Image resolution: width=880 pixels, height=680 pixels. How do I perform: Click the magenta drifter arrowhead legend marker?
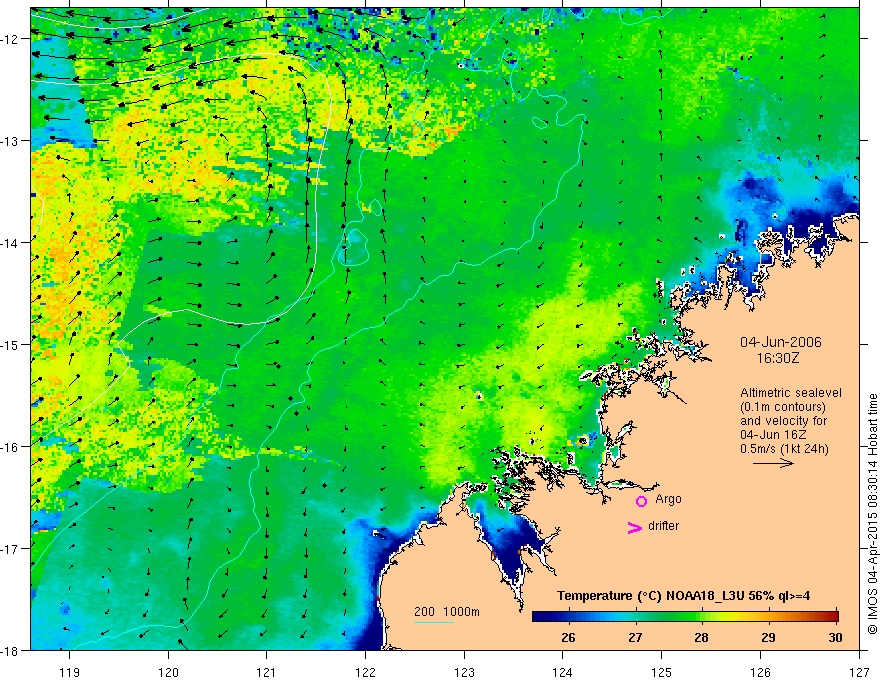tap(635, 527)
